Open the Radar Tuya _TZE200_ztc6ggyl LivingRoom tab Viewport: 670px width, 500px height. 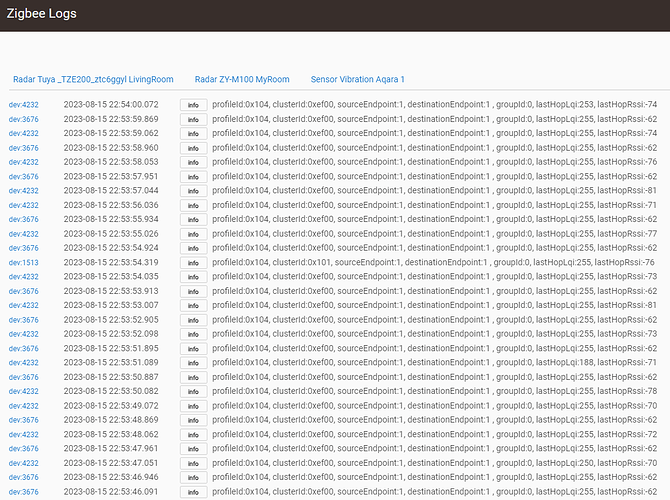coord(93,79)
